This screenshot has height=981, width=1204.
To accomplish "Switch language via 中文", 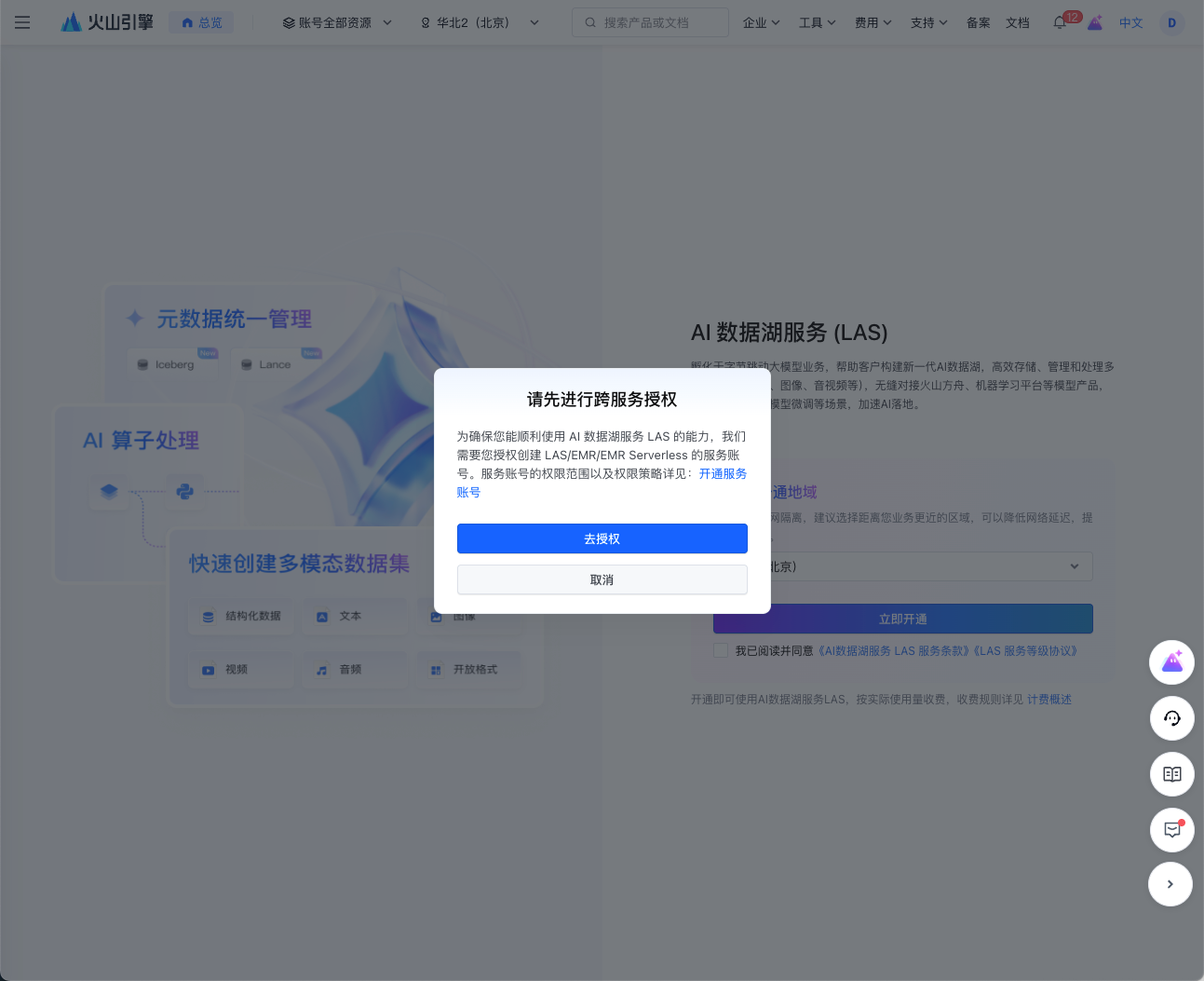I will [1131, 22].
